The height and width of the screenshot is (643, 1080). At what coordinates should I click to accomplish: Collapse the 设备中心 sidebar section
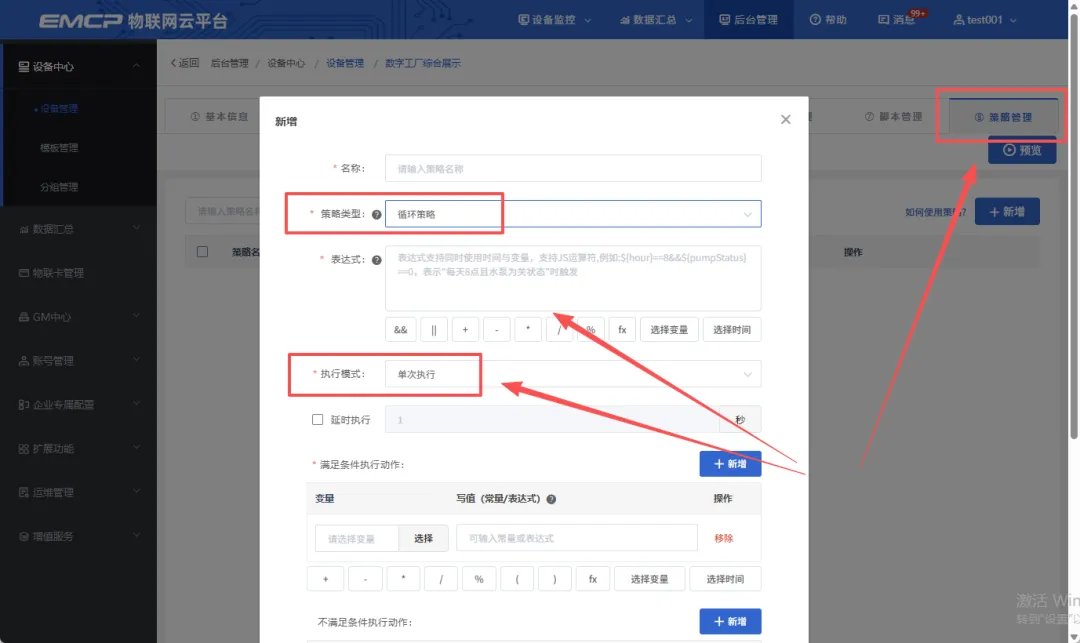click(79, 67)
